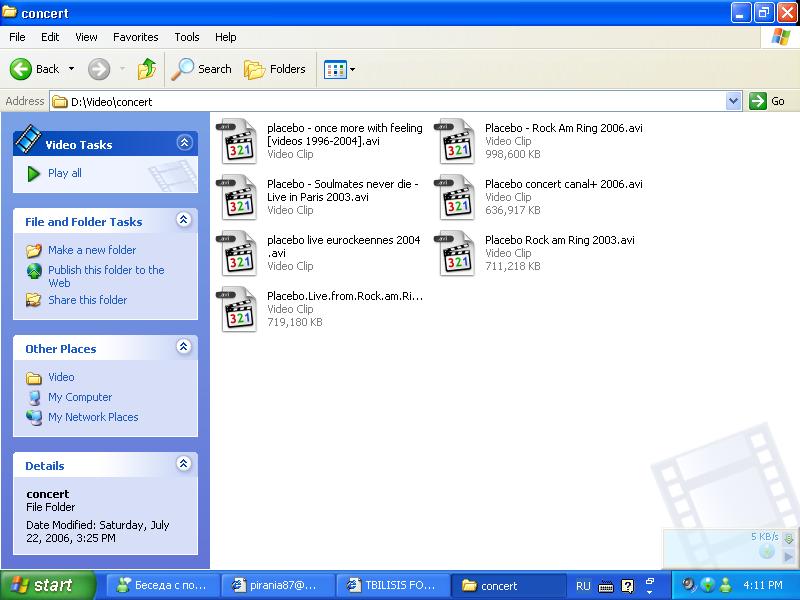This screenshot has width=800, height=600.
Task: Collapse the Other Places panel
Action: tap(184, 347)
